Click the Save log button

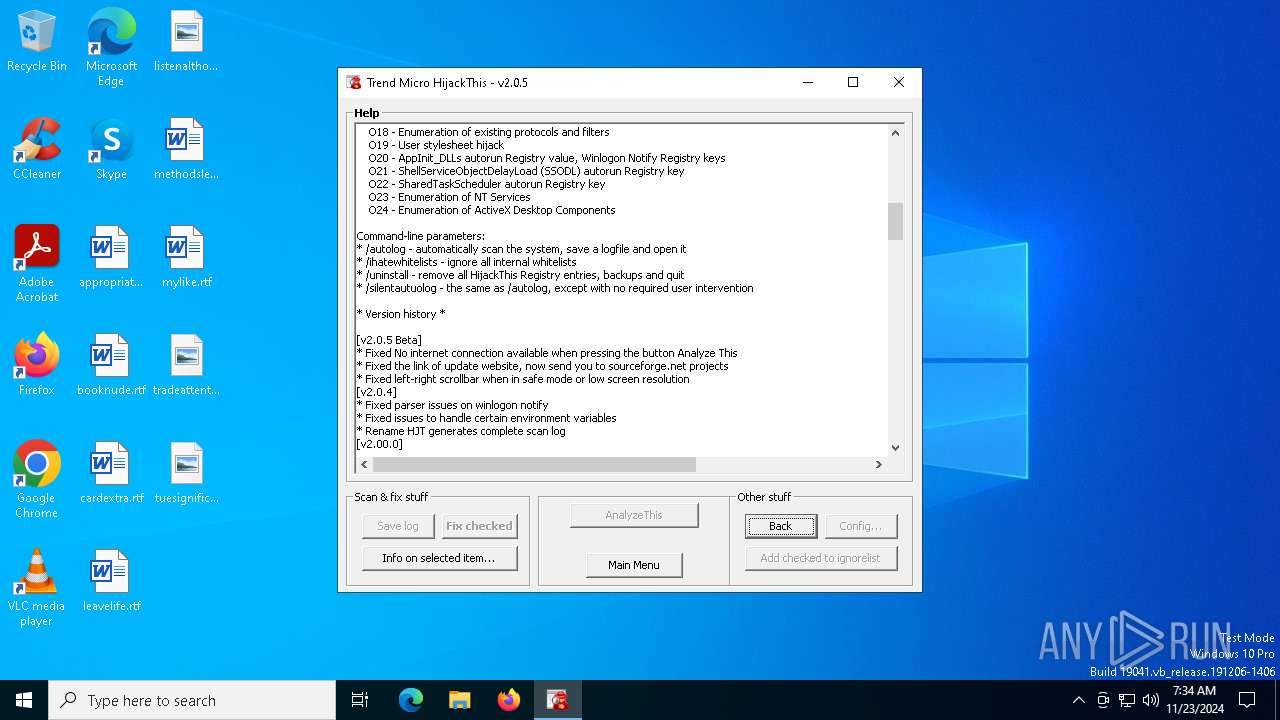[x=398, y=526]
